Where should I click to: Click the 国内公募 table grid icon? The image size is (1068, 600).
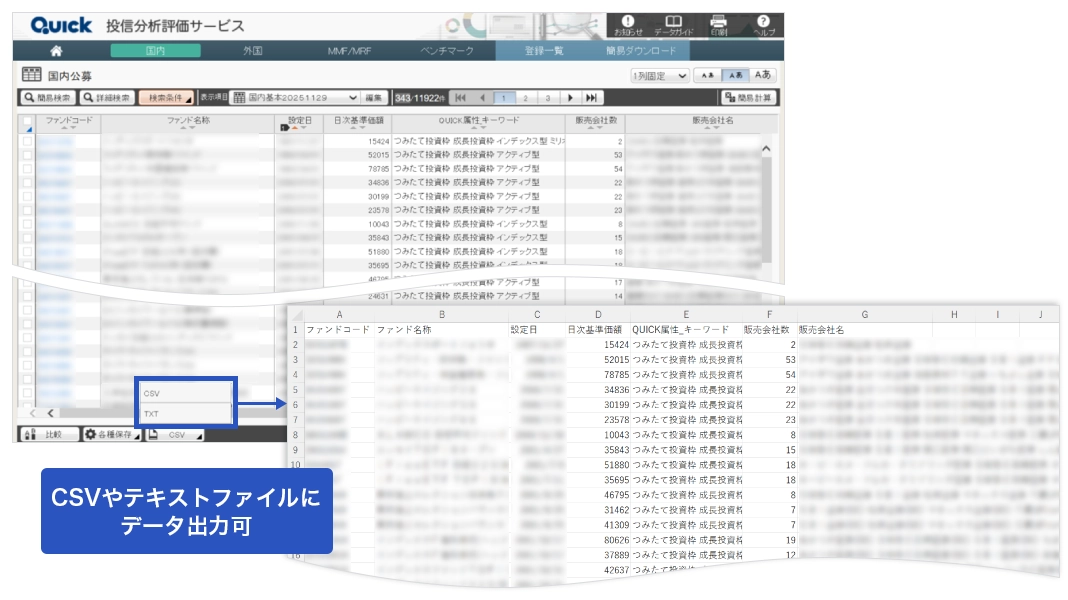31,74
